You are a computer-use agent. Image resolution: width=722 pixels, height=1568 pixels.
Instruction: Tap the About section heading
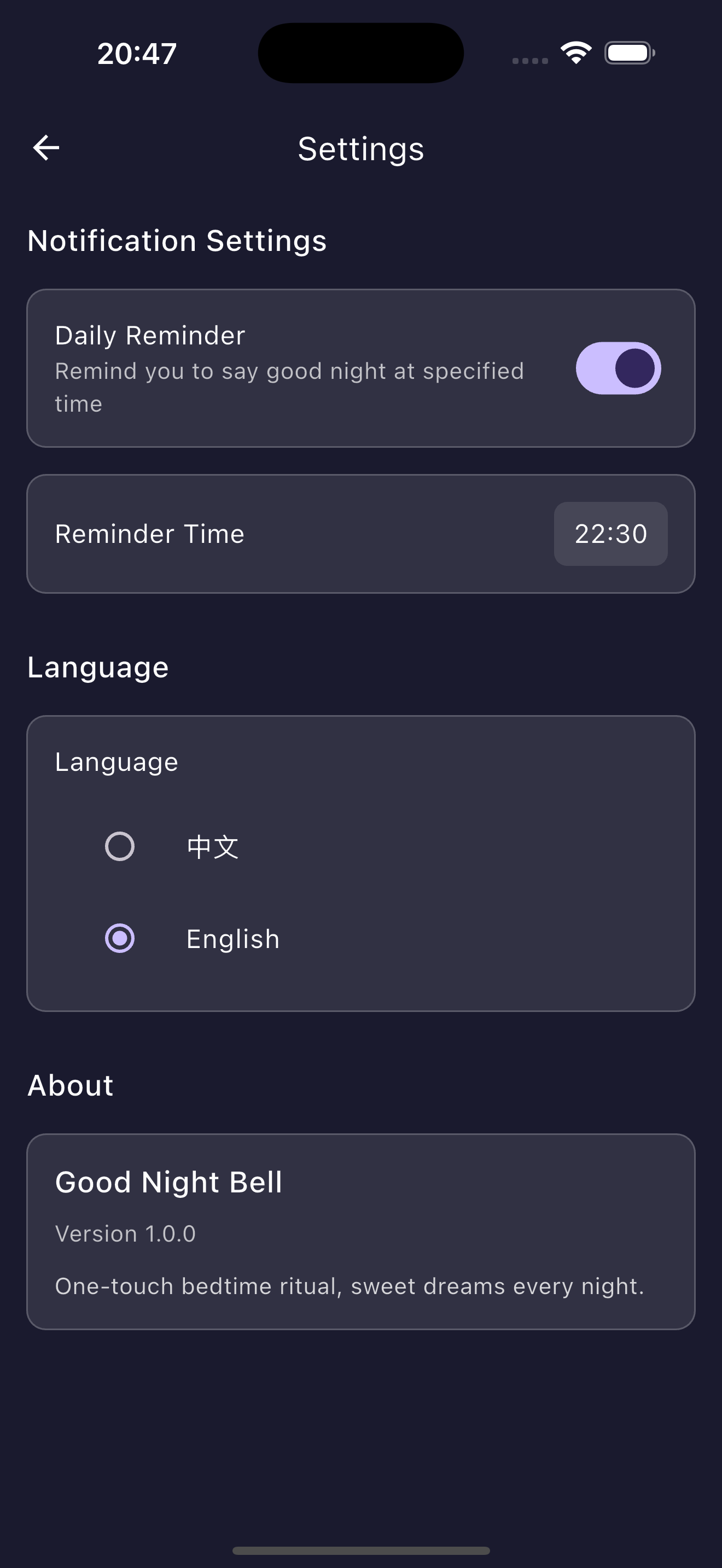(x=71, y=1085)
